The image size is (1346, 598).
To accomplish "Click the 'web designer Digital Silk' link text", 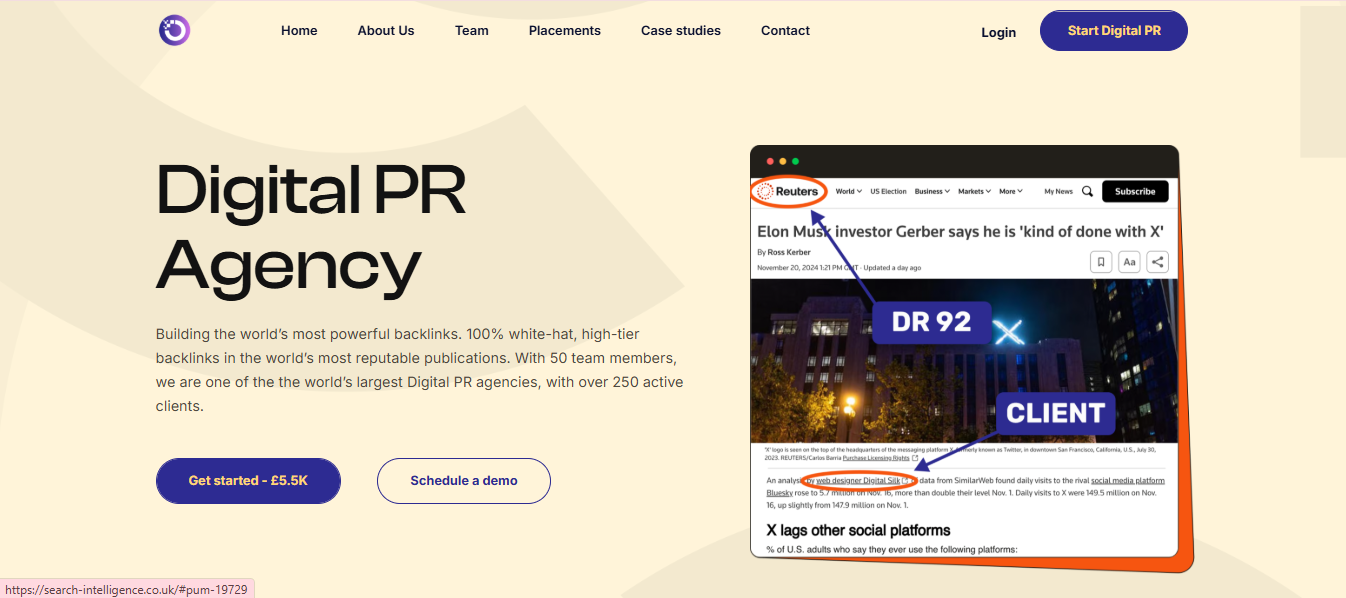I will tap(858, 481).
